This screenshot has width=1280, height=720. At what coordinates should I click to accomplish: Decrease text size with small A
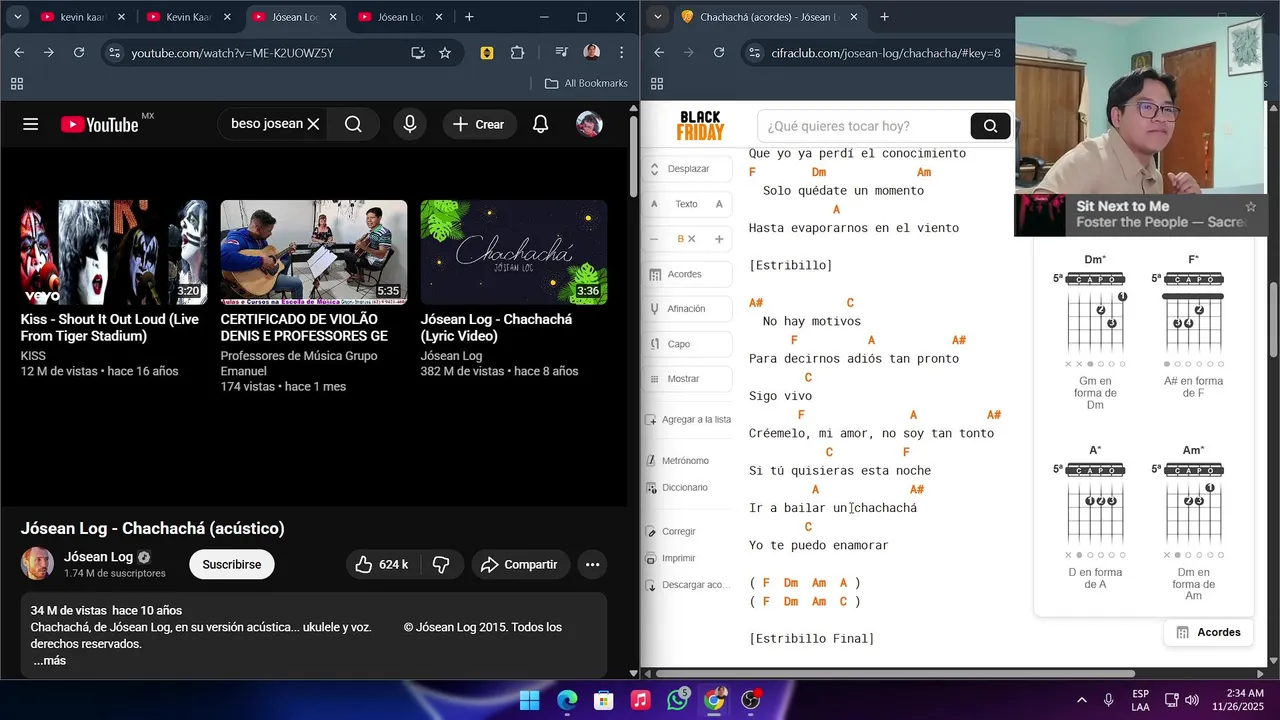tap(654, 204)
